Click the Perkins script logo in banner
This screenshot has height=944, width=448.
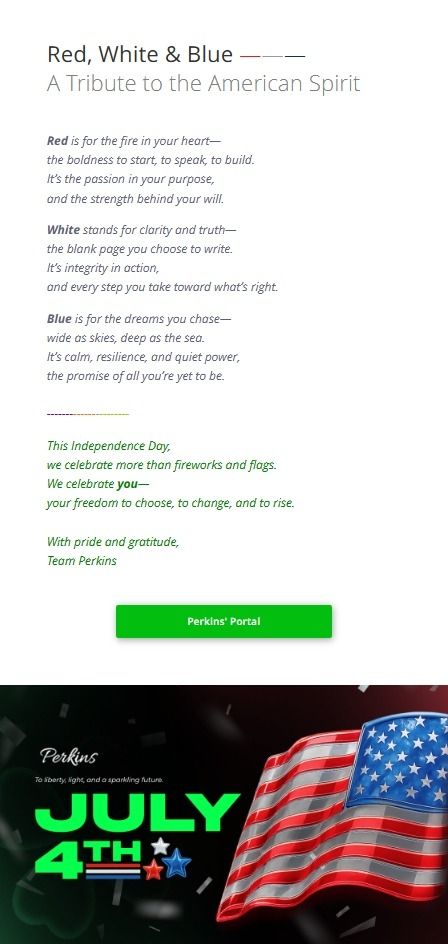(x=68, y=756)
